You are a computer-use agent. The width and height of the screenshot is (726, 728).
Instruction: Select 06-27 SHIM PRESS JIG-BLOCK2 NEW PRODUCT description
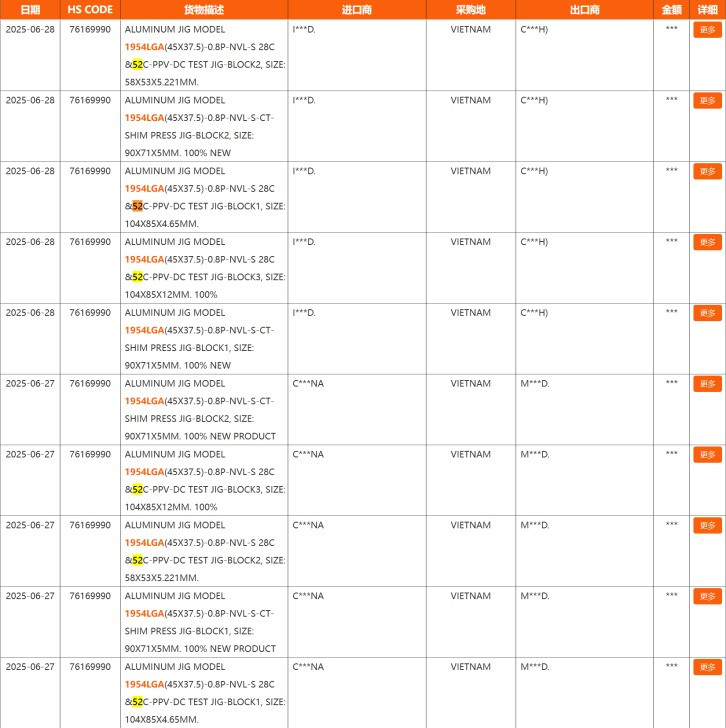(200, 410)
